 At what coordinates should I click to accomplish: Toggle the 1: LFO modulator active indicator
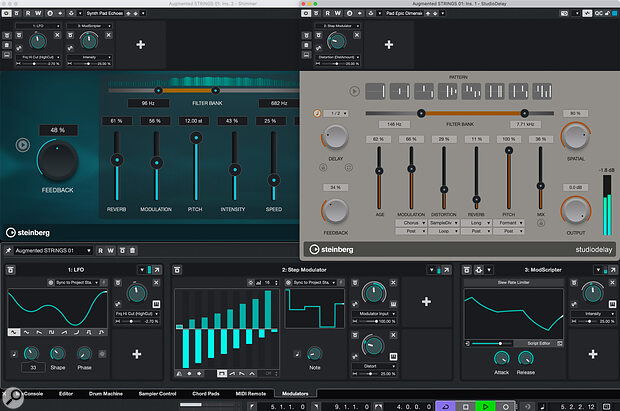(x=149, y=270)
